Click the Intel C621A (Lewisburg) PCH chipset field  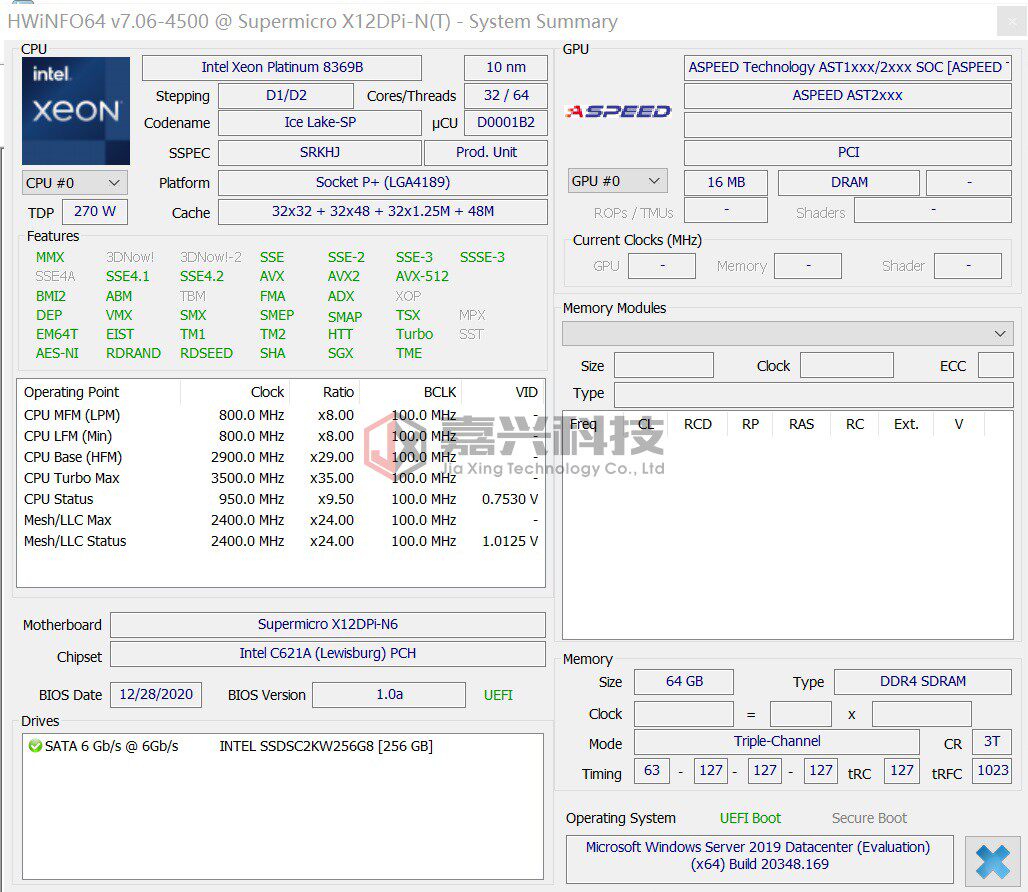[328, 653]
